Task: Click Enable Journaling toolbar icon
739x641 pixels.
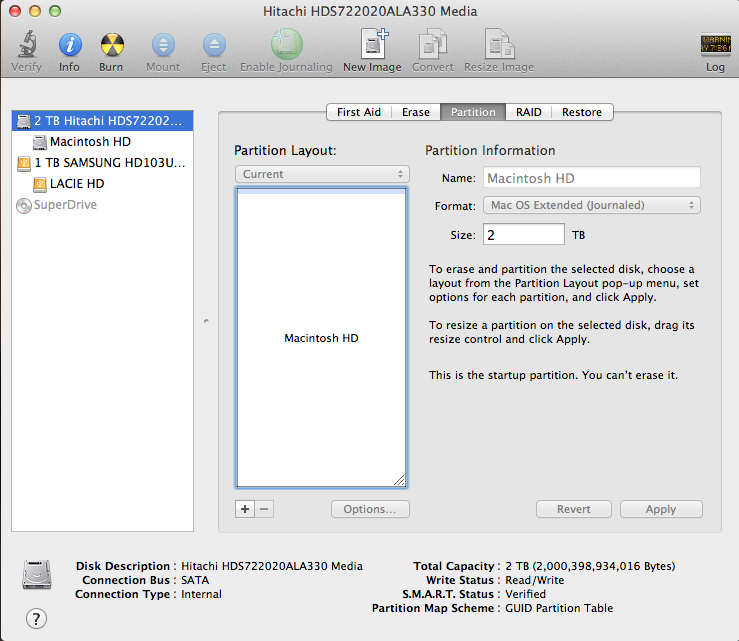Action: pyautogui.click(x=286, y=44)
